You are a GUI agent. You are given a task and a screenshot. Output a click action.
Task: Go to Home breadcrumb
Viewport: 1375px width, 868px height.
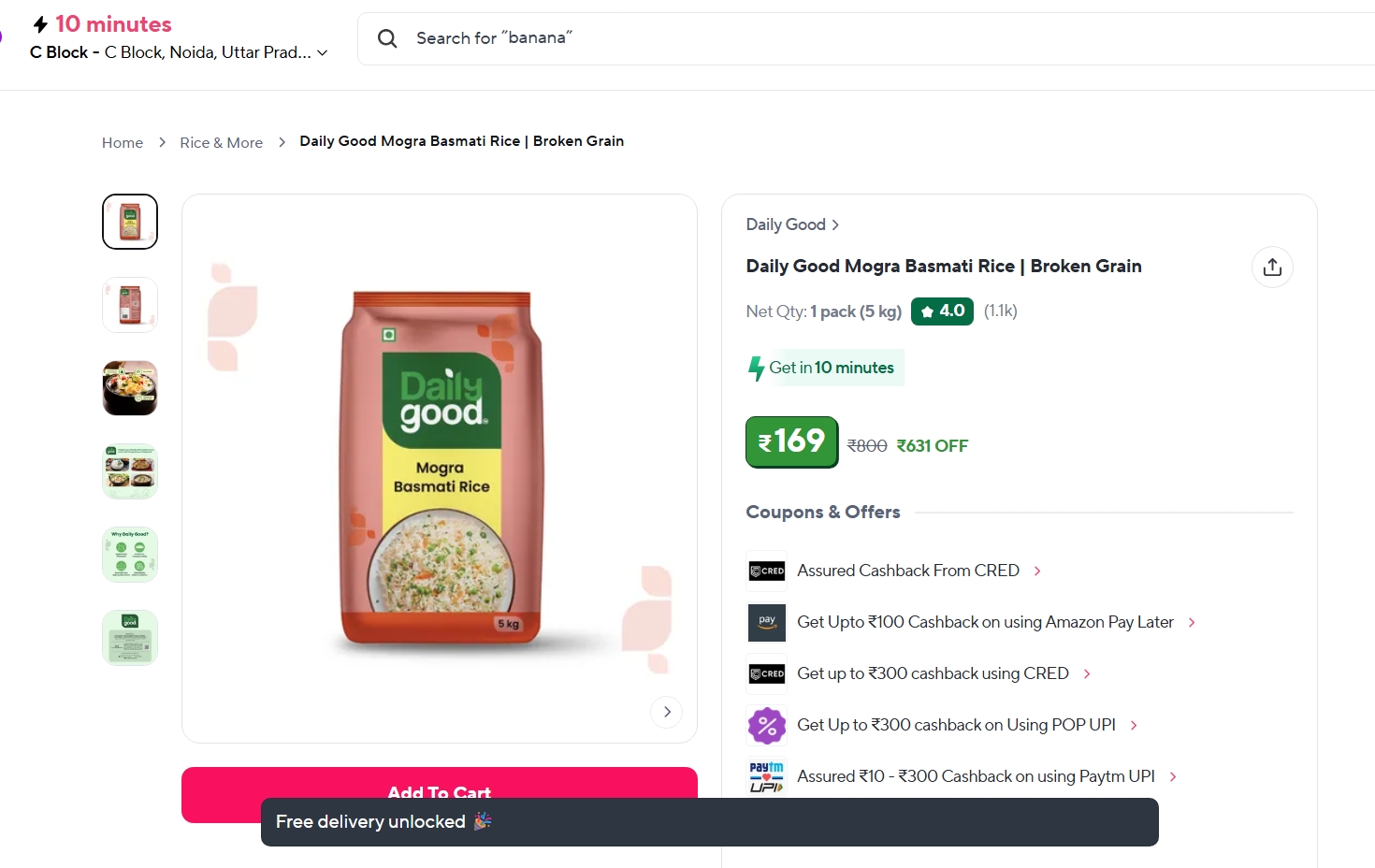click(x=123, y=142)
